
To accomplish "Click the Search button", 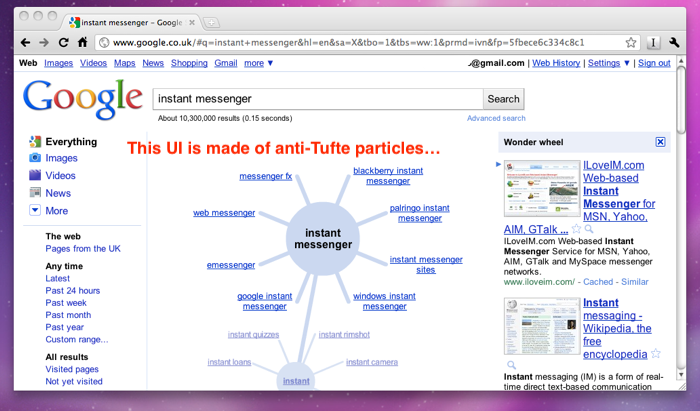I will point(503,99).
